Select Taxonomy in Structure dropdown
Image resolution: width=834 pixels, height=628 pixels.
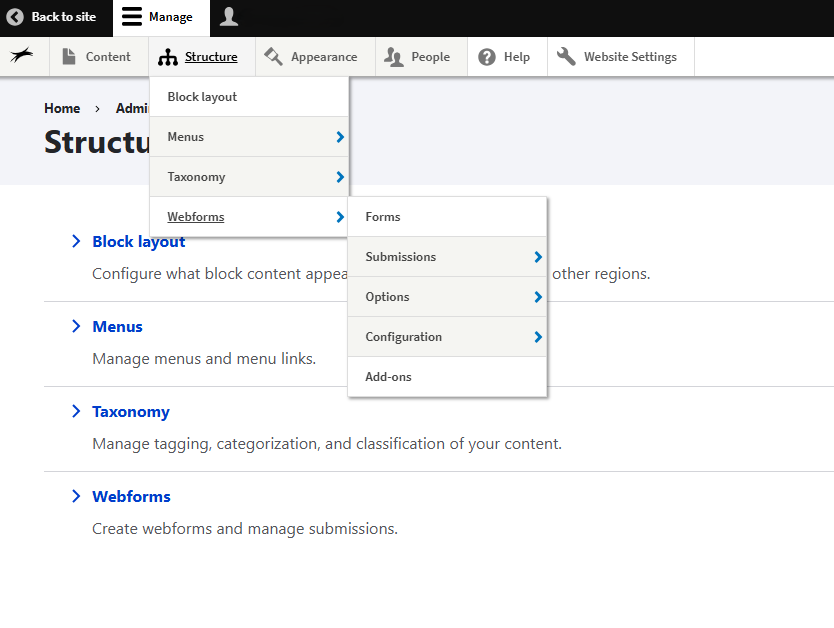(x=249, y=177)
